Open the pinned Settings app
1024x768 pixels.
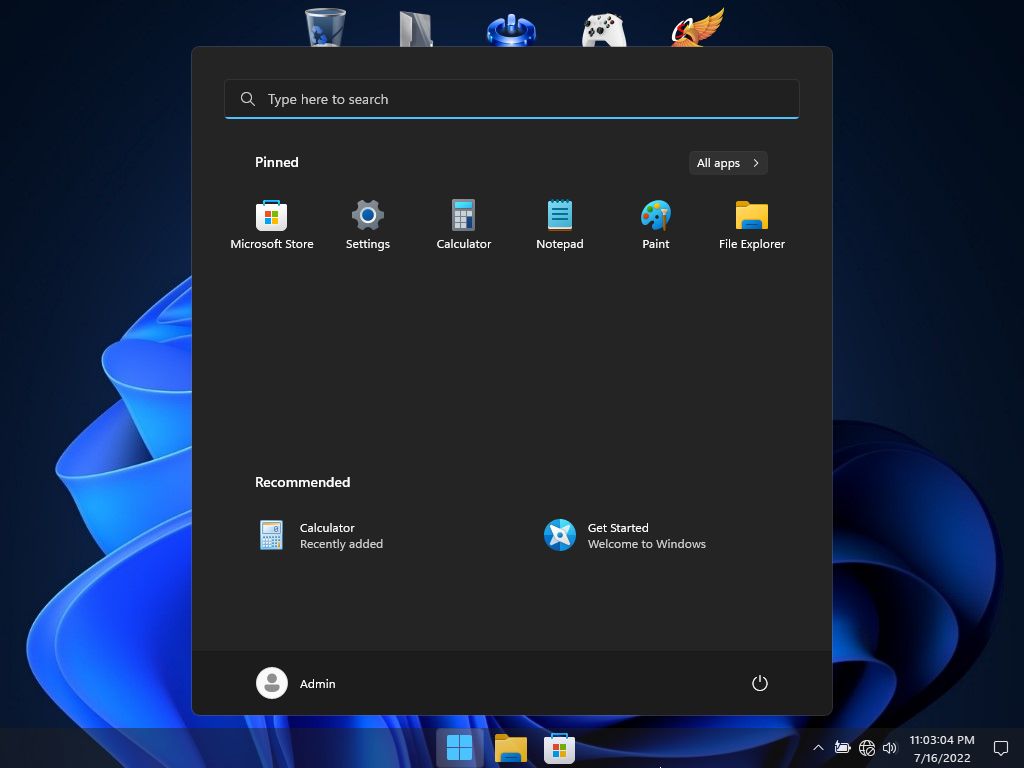click(368, 225)
